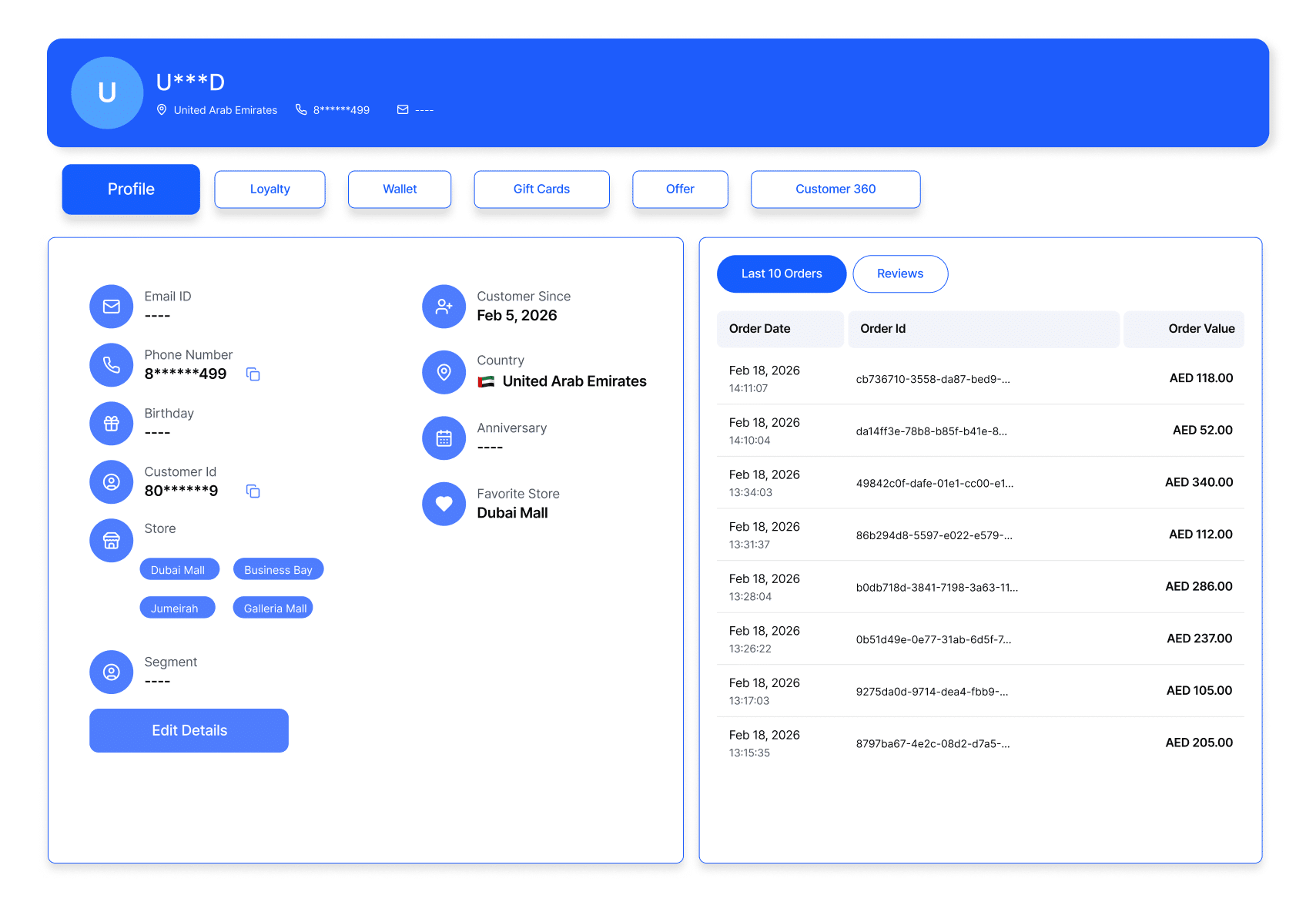
Task: Click the Email ID envelope icon
Action: [x=111, y=306]
